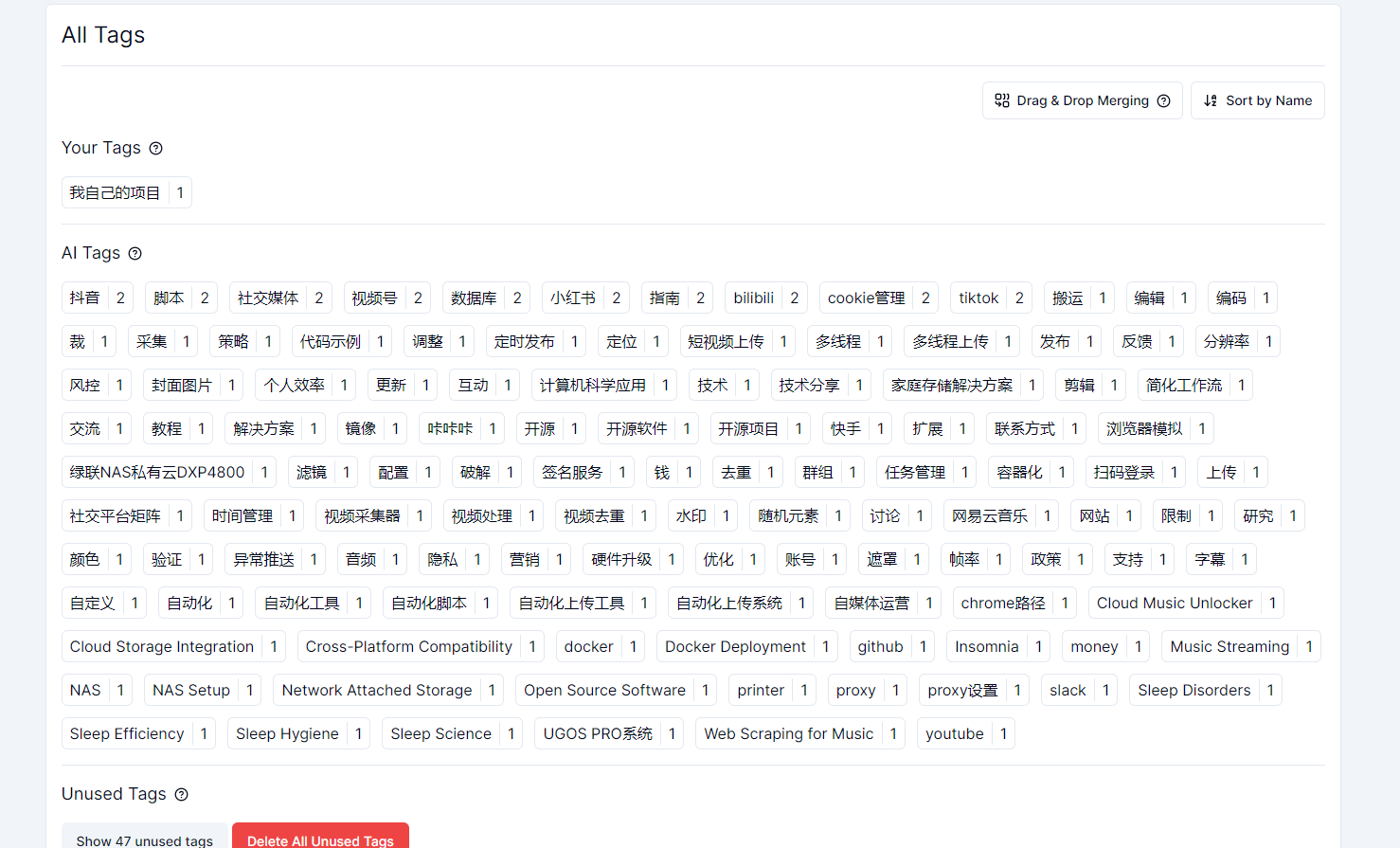Screen dimensions: 1400x848
Task: Select the bilibili tag
Action: (753, 298)
